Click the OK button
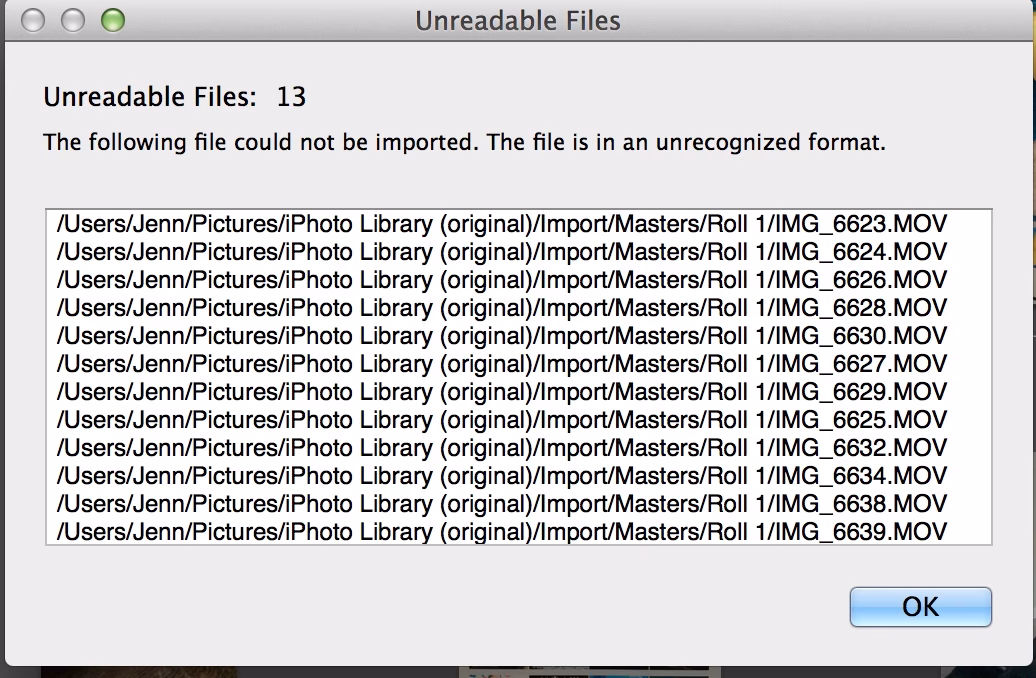The height and width of the screenshot is (678, 1036). click(919, 607)
